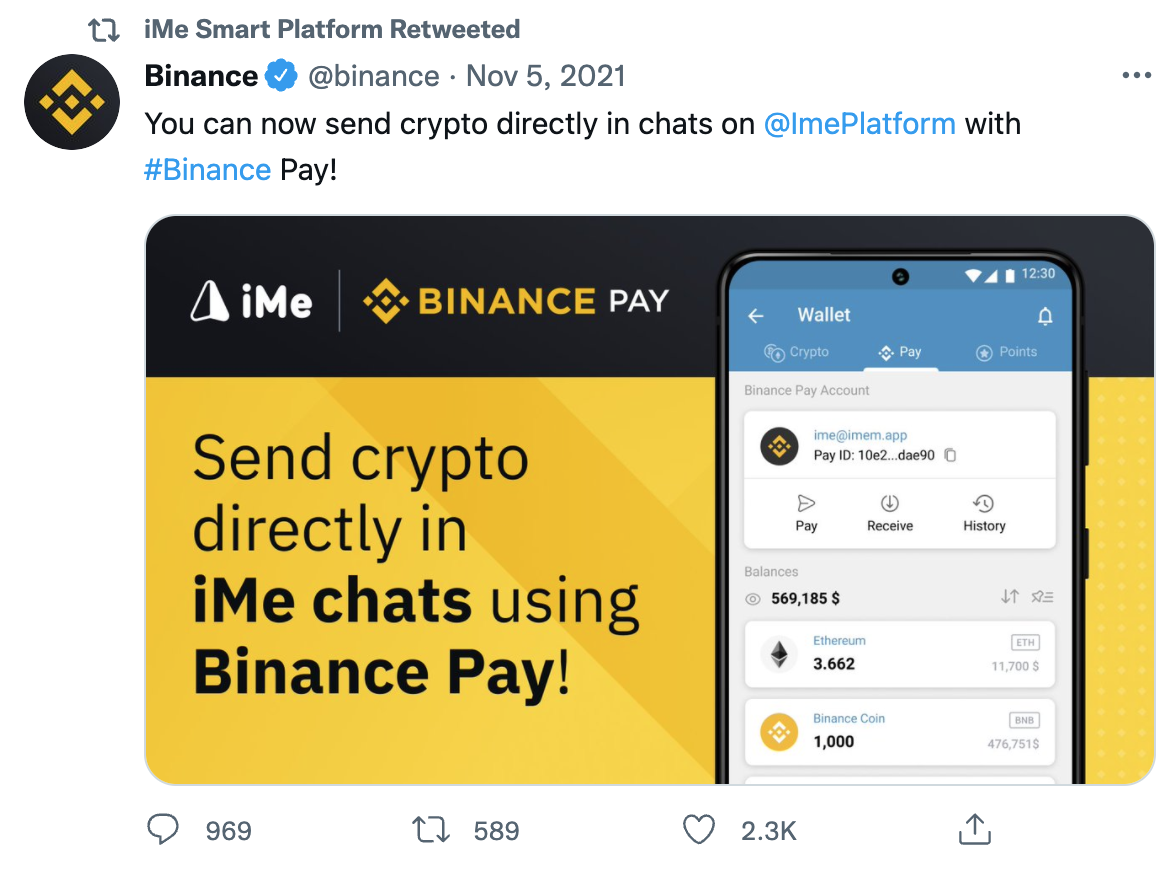Expand the Ethereum balance row
1164x870 pixels.
899,655
